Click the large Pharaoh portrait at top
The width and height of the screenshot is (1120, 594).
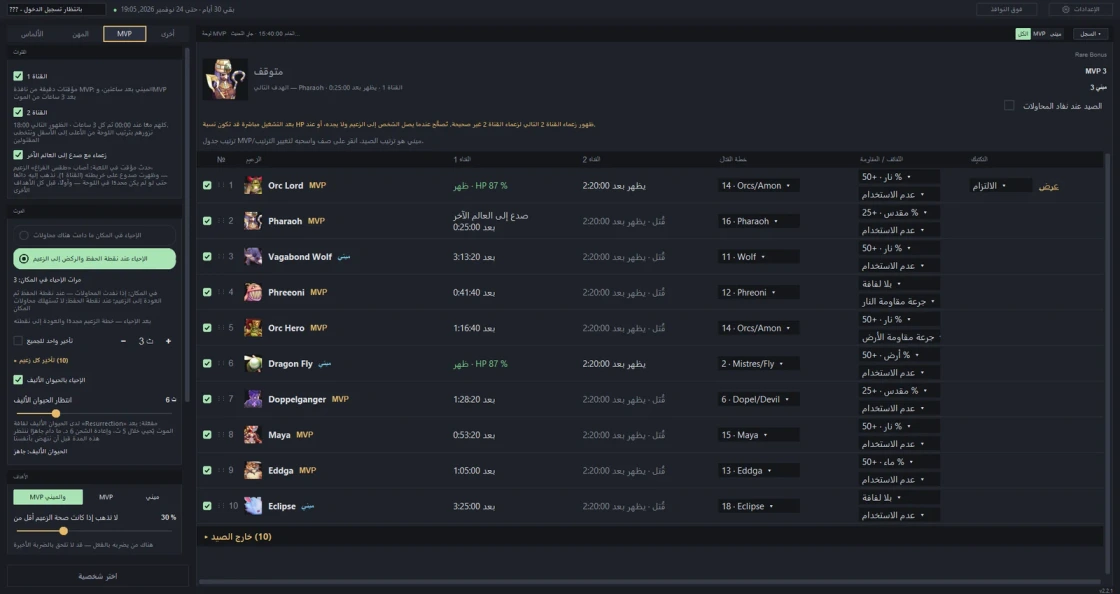point(225,79)
